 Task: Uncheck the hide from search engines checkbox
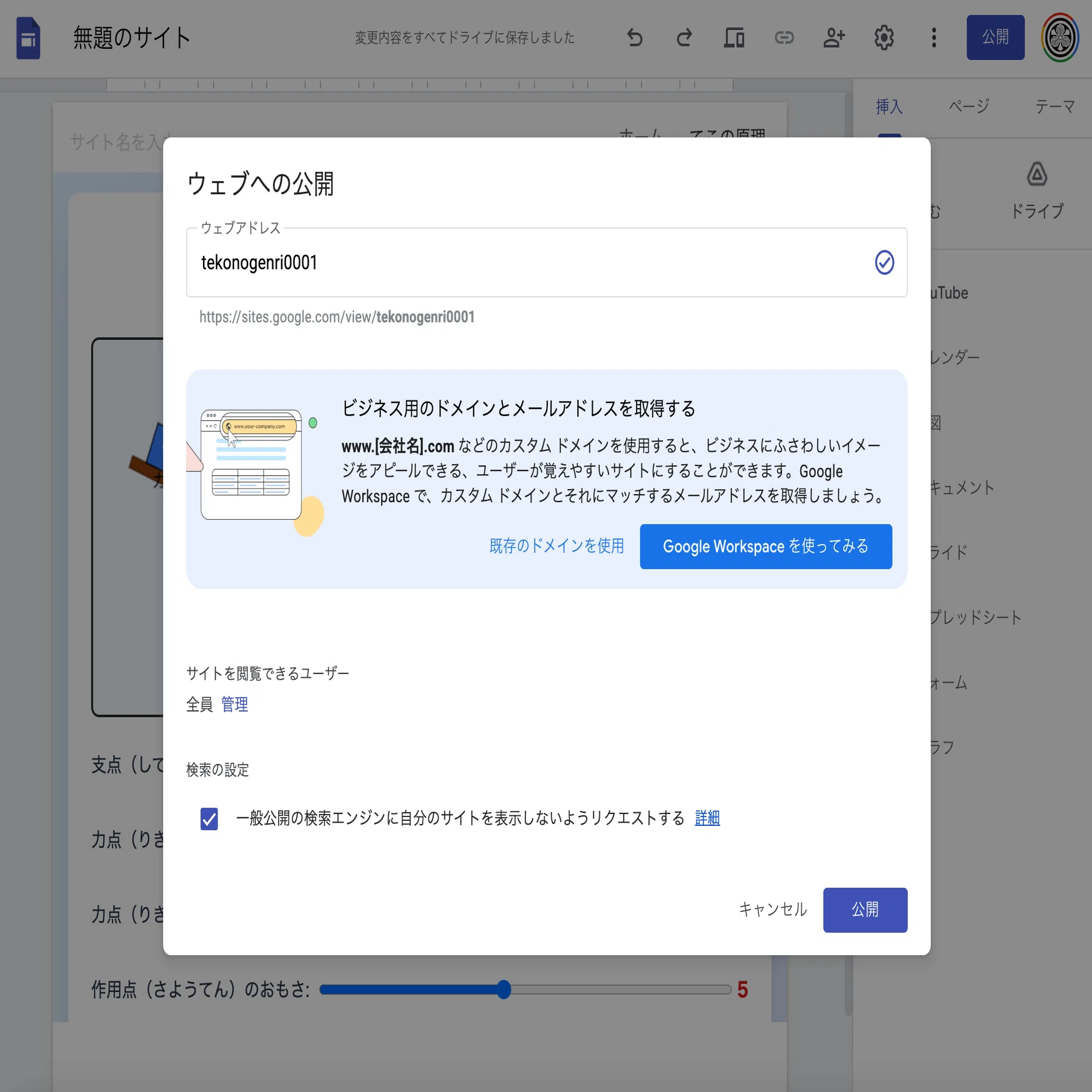tap(209, 818)
